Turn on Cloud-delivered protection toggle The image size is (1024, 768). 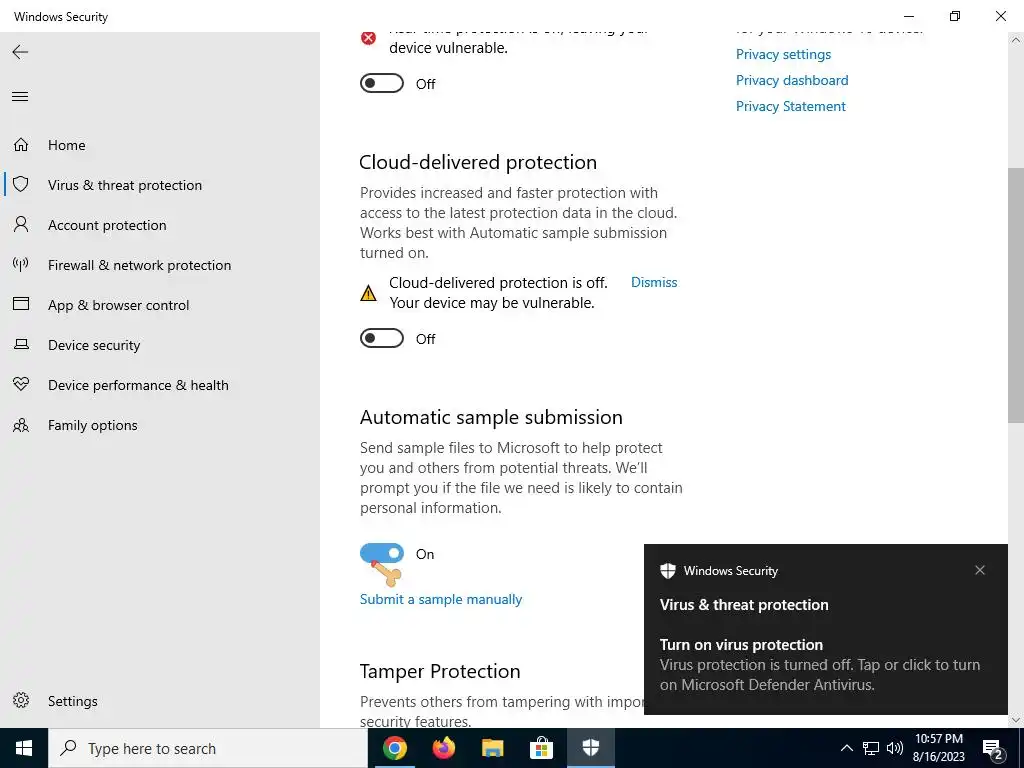click(x=382, y=338)
